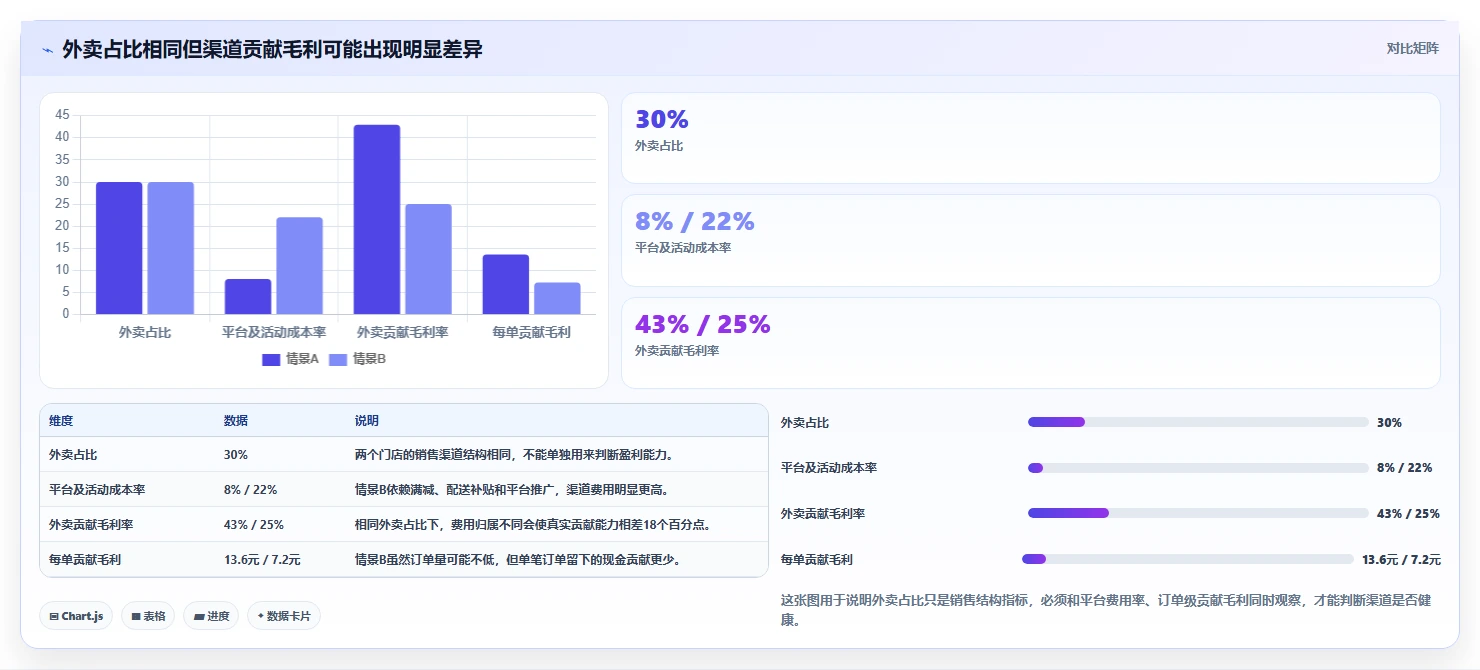Click the 情景A bar for 平台及活动成本率

tap(248, 296)
